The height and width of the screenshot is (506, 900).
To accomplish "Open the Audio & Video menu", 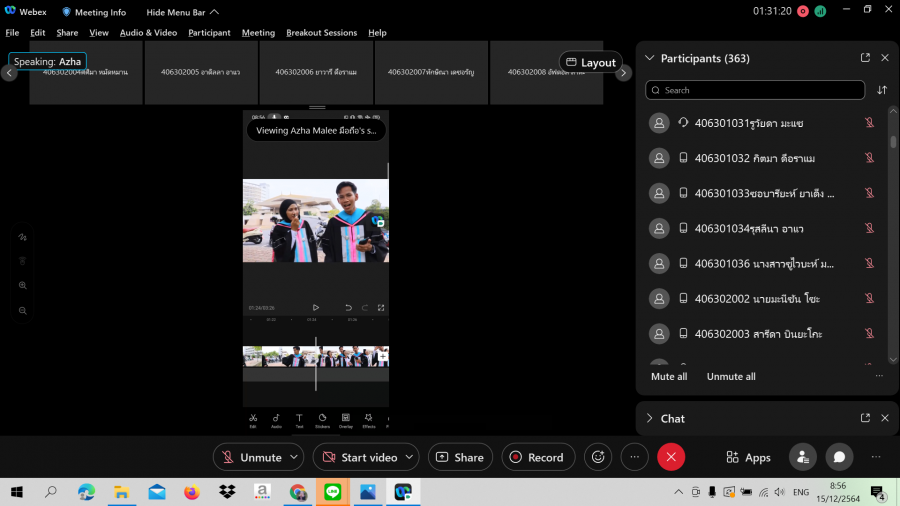I will click(148, 33).
